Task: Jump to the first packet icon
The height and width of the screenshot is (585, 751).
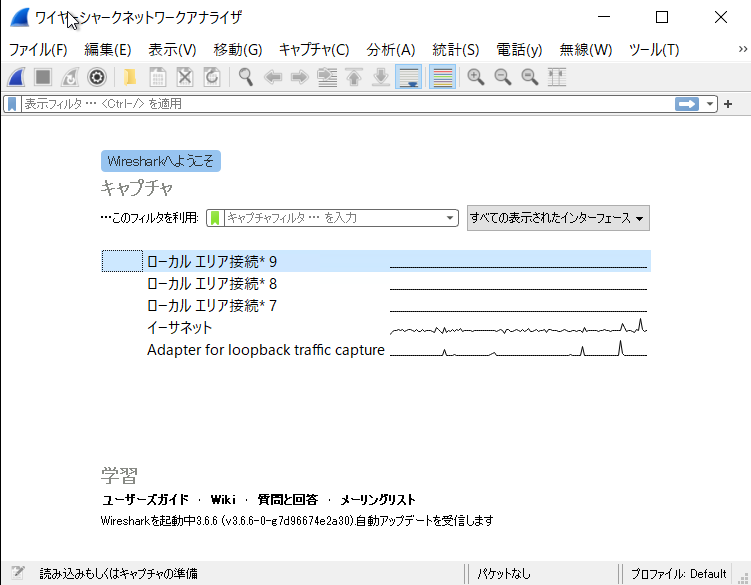Action: (354, 77)
